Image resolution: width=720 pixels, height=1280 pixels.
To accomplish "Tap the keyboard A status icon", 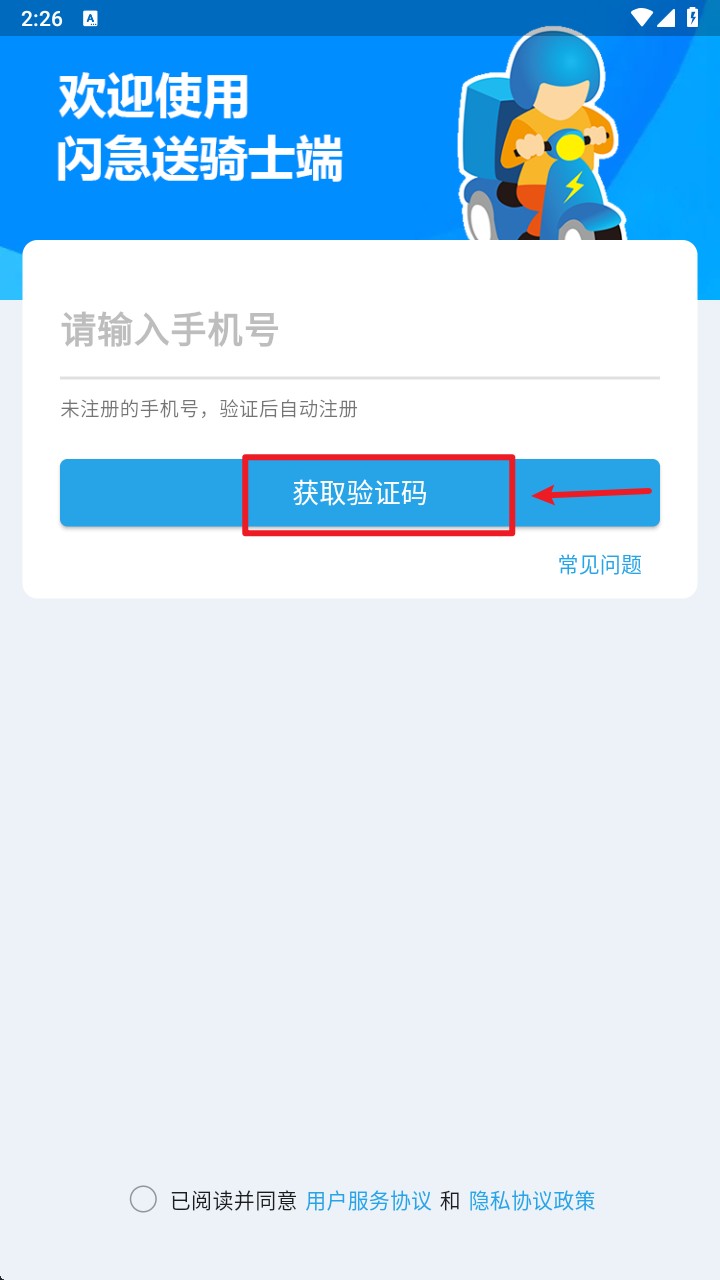I will (90, 19).
